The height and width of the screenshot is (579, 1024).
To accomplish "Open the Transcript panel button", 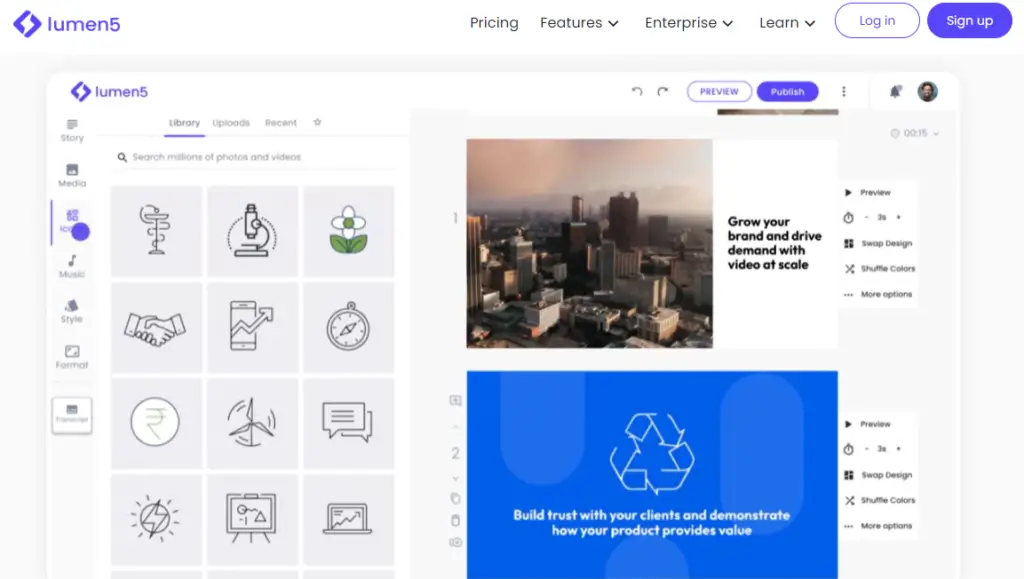I will [x=72, y=414].
